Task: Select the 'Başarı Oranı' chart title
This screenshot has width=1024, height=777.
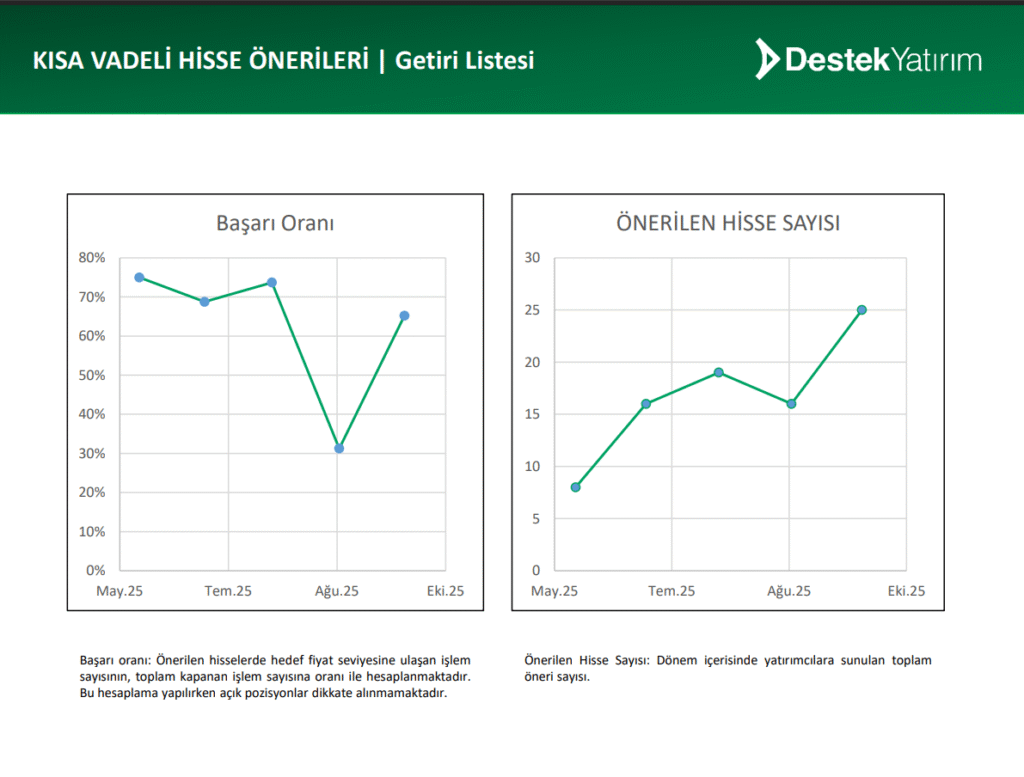Action: click(x=275, y=223)
